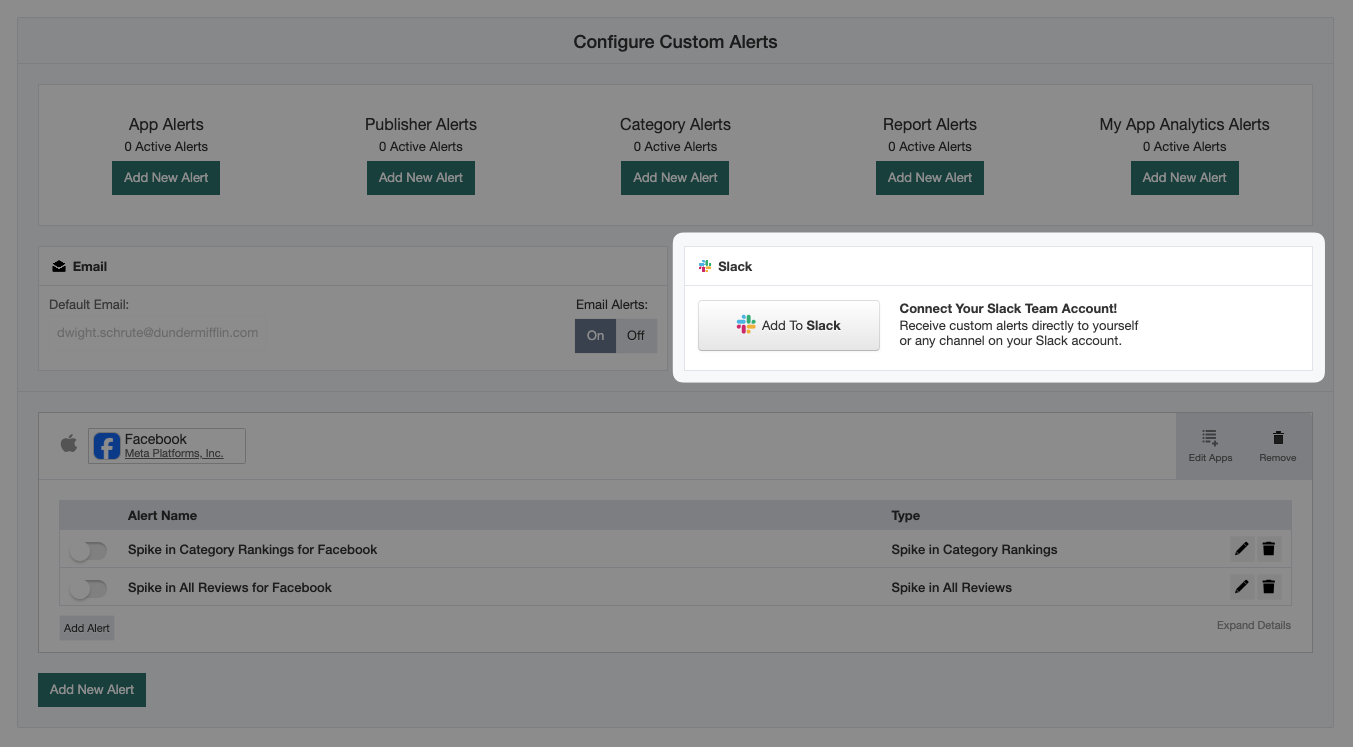Toggle Spike in Category Rankings for Facebook alert

pyautogui.click(x=88, y=551)
